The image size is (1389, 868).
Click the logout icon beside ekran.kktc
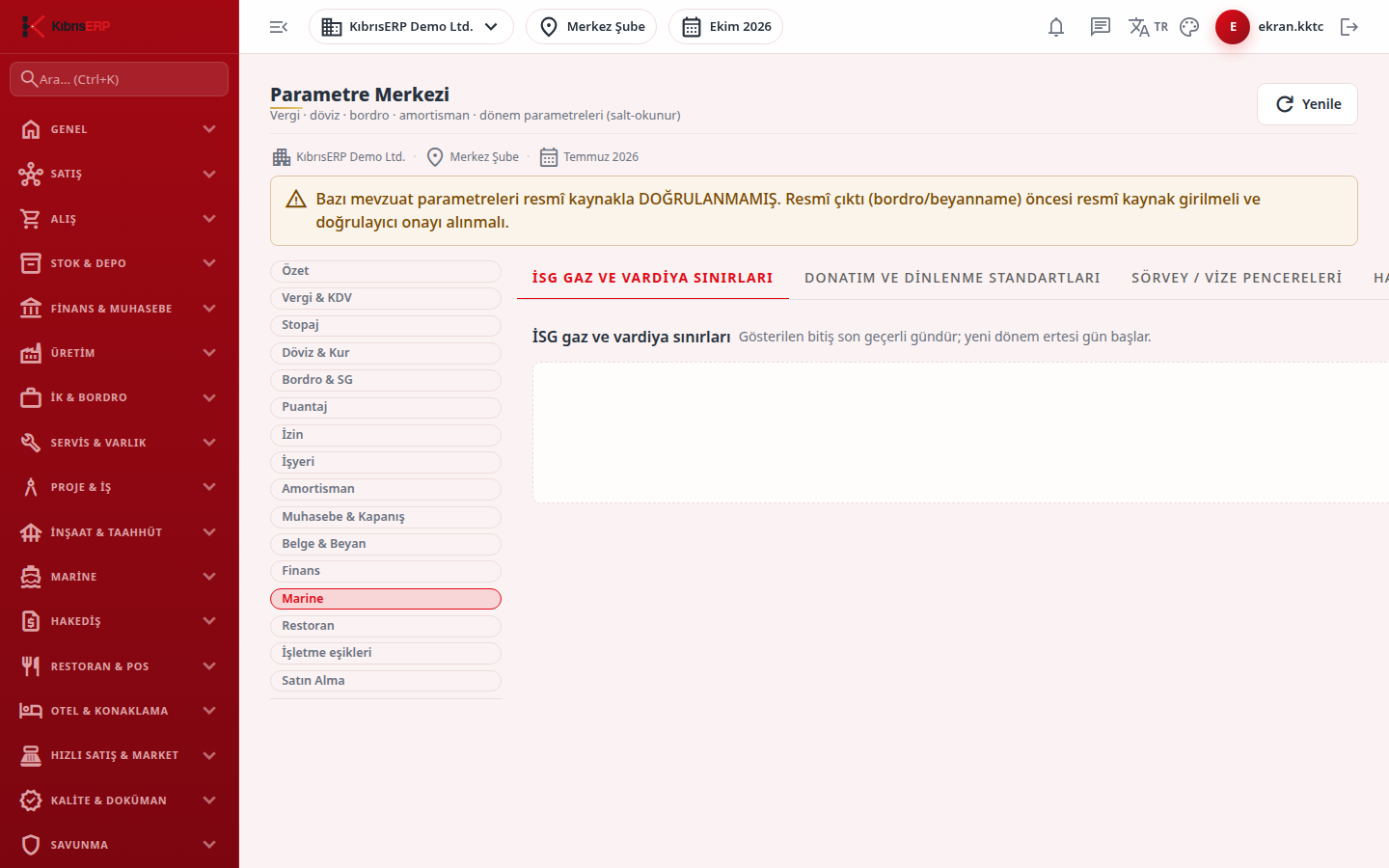[x=1349, y=27]
